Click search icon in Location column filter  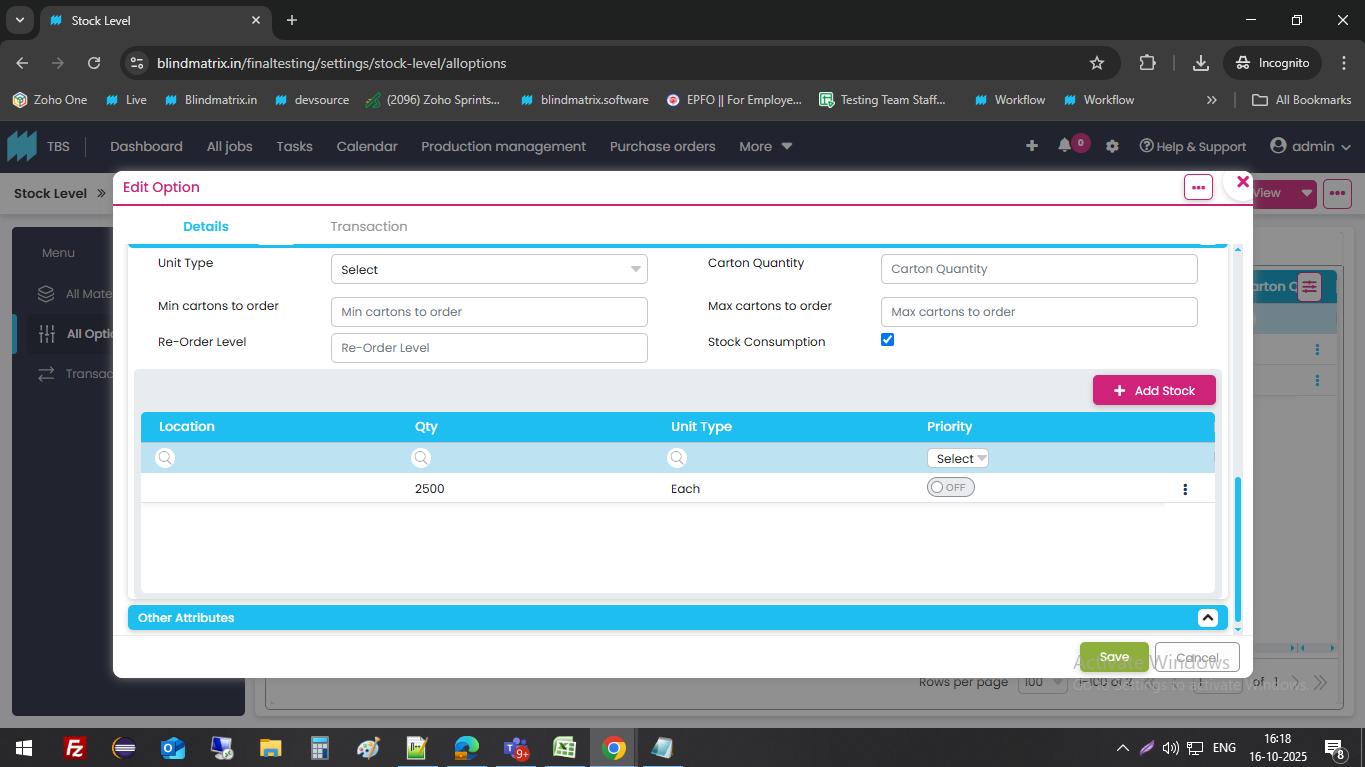pos(166,458)
